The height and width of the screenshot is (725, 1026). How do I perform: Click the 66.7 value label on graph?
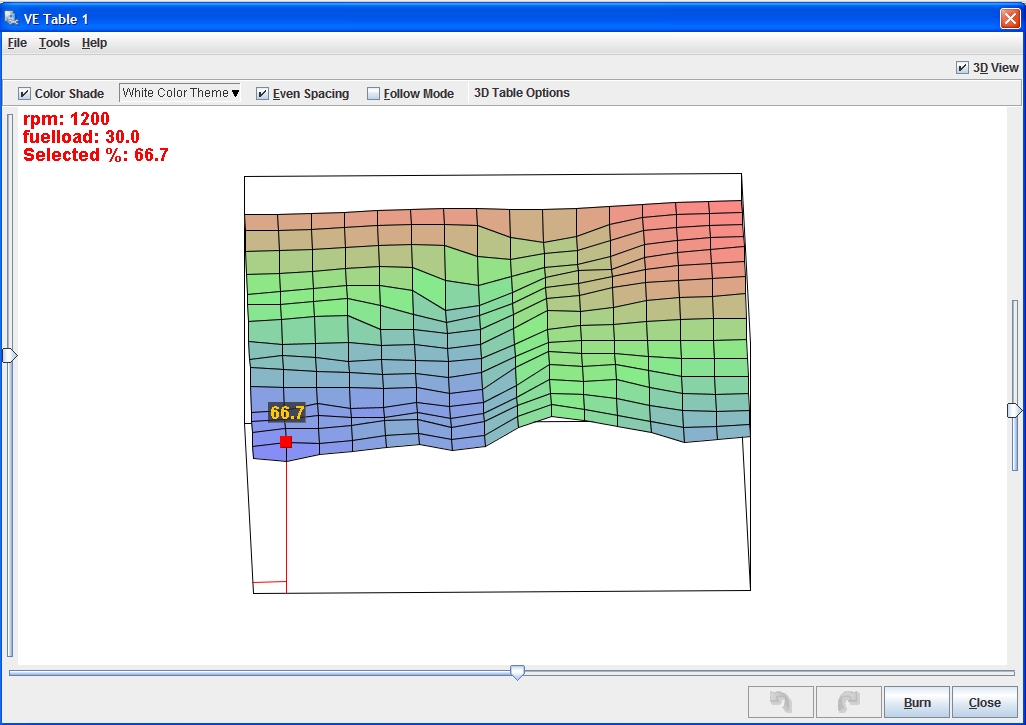287,412
